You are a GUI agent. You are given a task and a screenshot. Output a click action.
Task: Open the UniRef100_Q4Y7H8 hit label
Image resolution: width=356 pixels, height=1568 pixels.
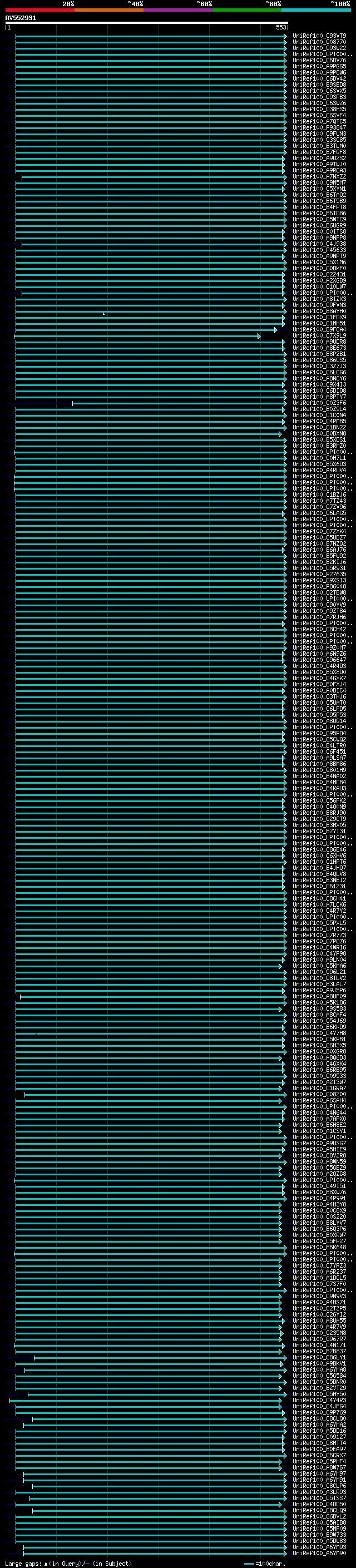click(x=319, y=1033)
